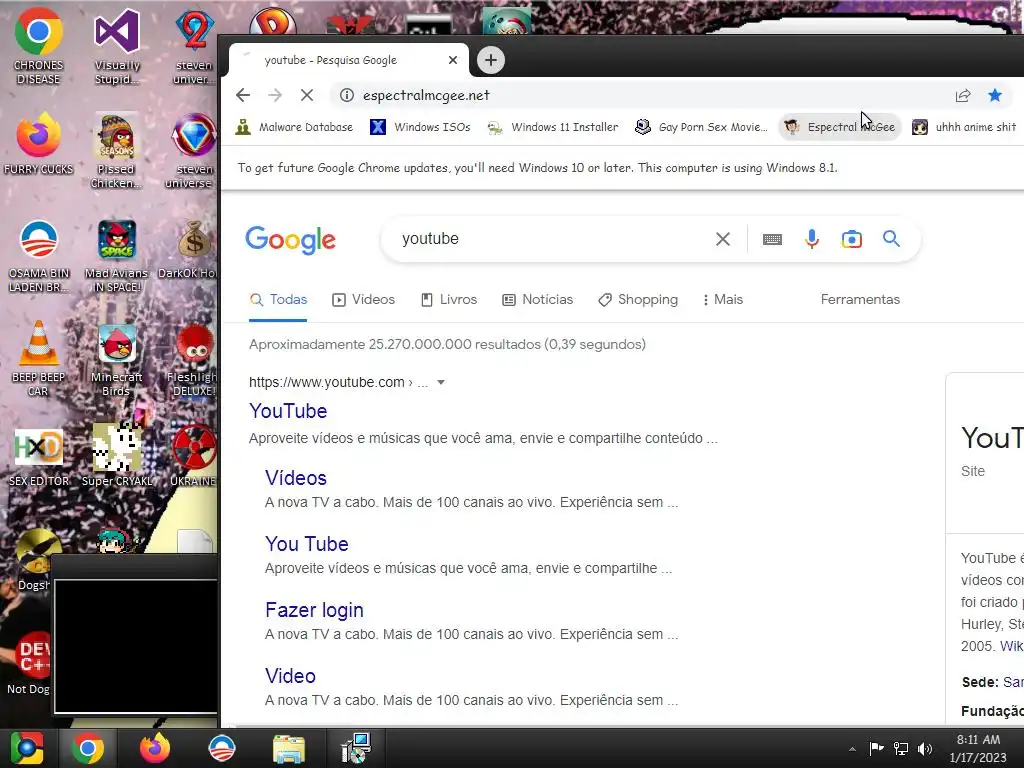Viewport: 1024px width, 768px height.
Task: Select the Todas search tab
Action: (278, 300)
